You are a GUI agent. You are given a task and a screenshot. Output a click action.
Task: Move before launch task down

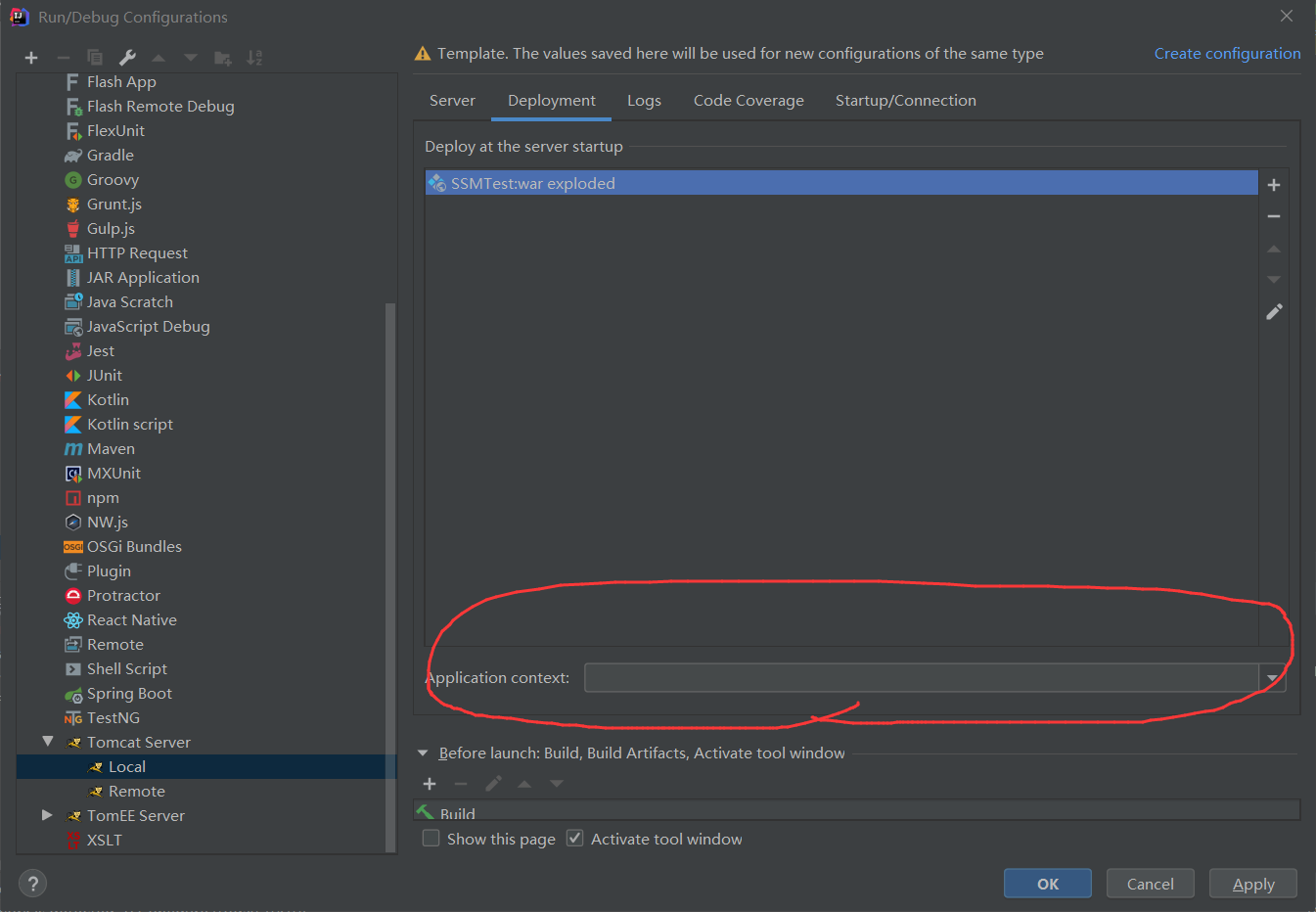557,784
